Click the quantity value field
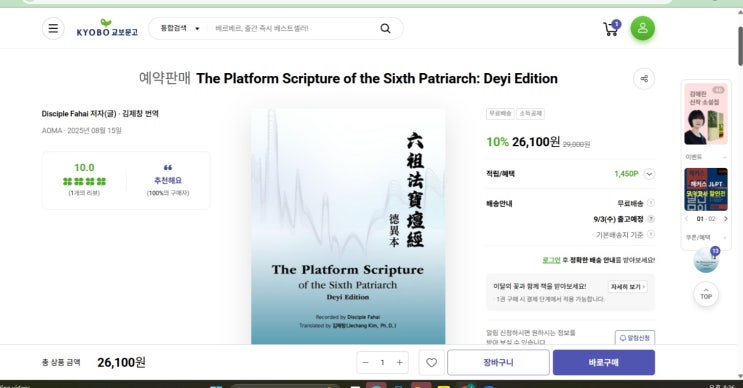743x388 pixels. (x=382, y=362)
